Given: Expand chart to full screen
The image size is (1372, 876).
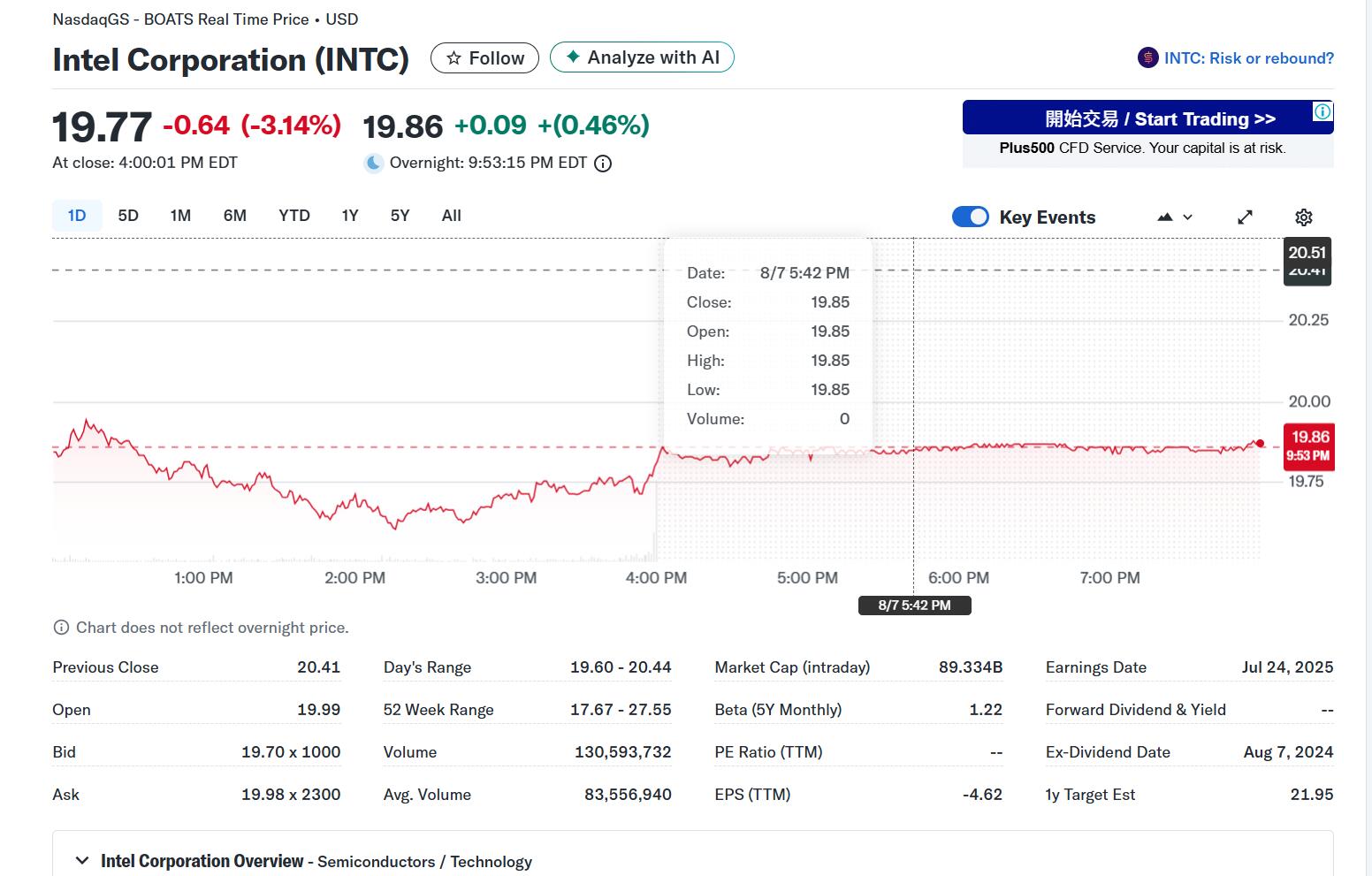Looking at the screenshot, I should (x=1245, y=217).
